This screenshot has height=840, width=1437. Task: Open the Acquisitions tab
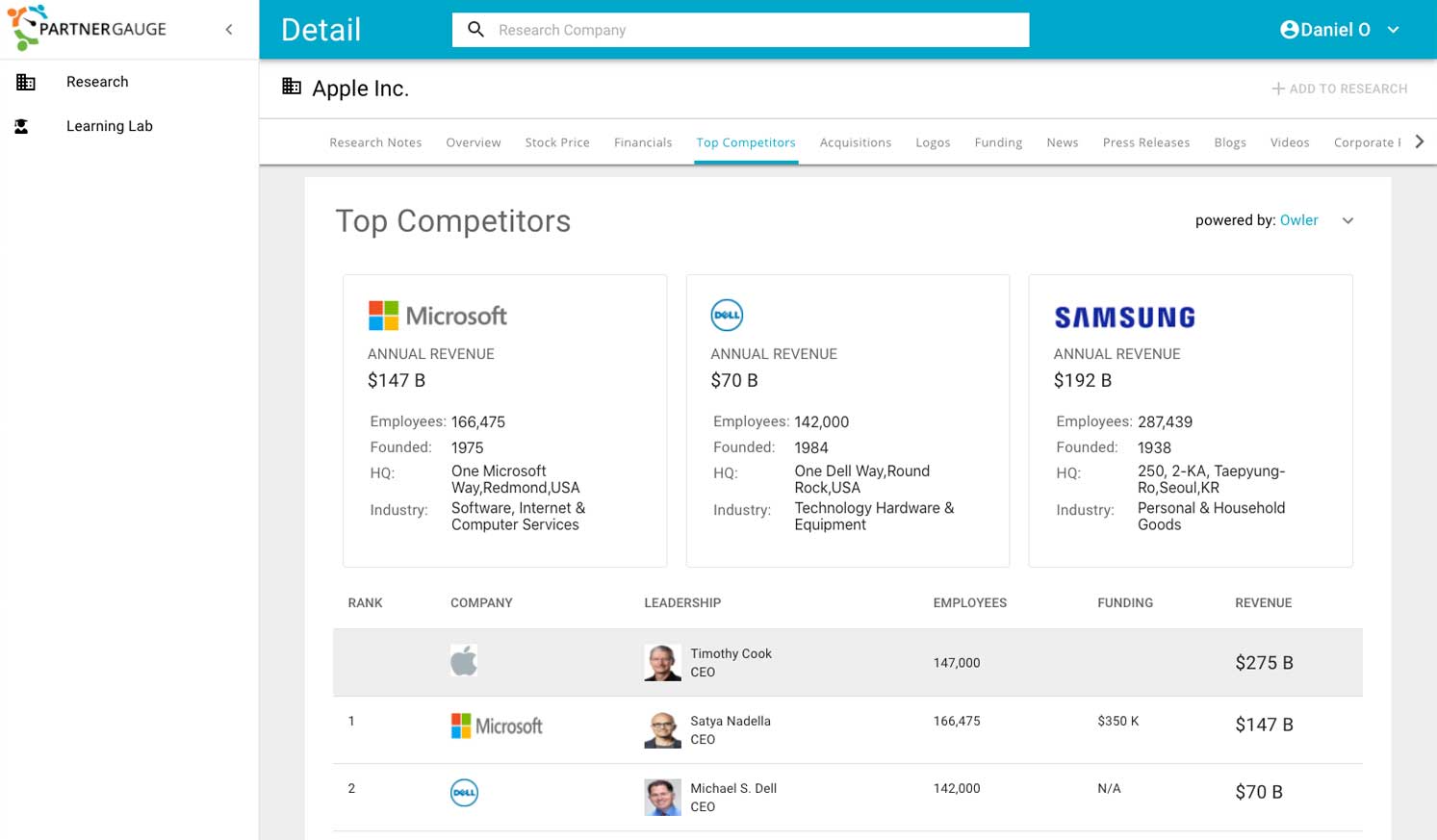click(856, 142)
